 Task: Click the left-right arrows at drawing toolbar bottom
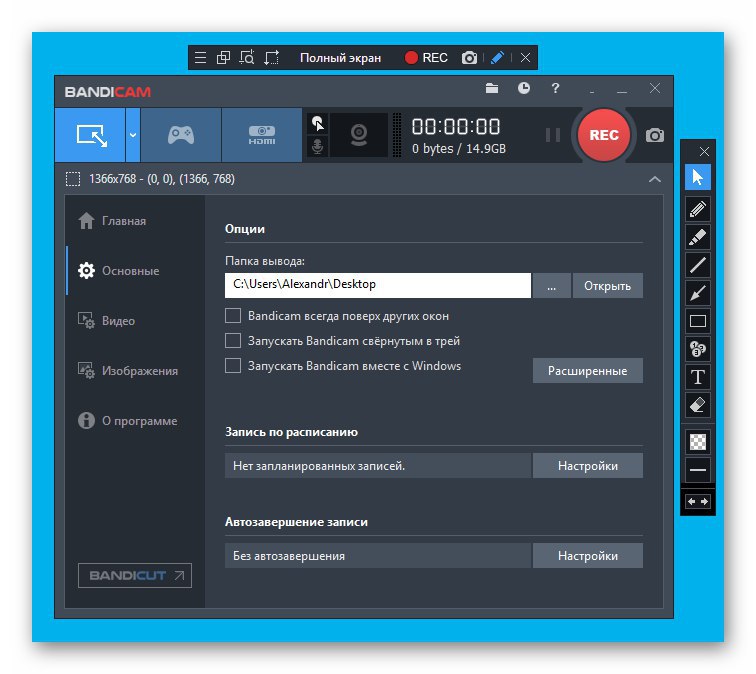tap(698, 502)
